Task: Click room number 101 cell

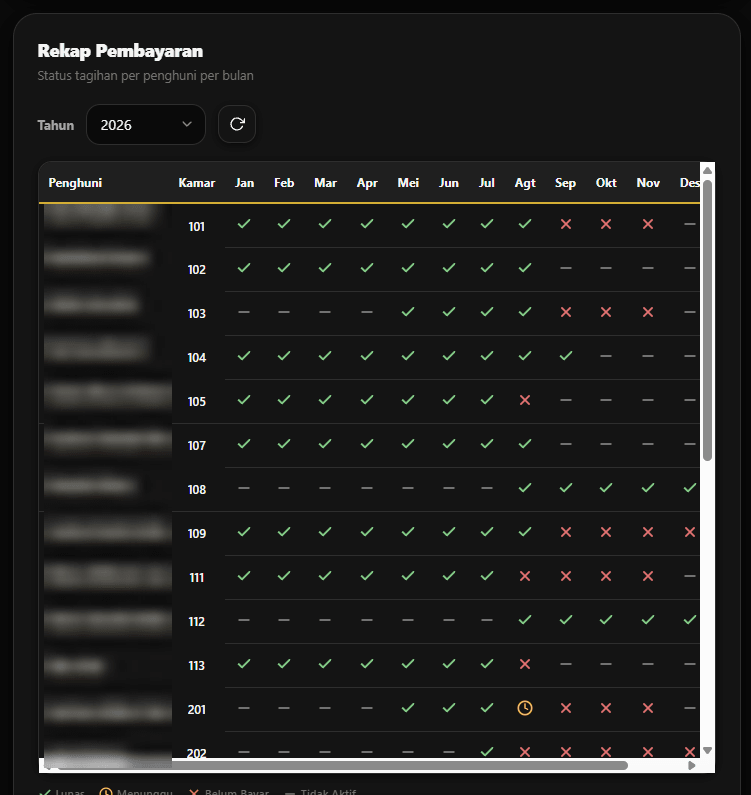Action: pos(197,227)
